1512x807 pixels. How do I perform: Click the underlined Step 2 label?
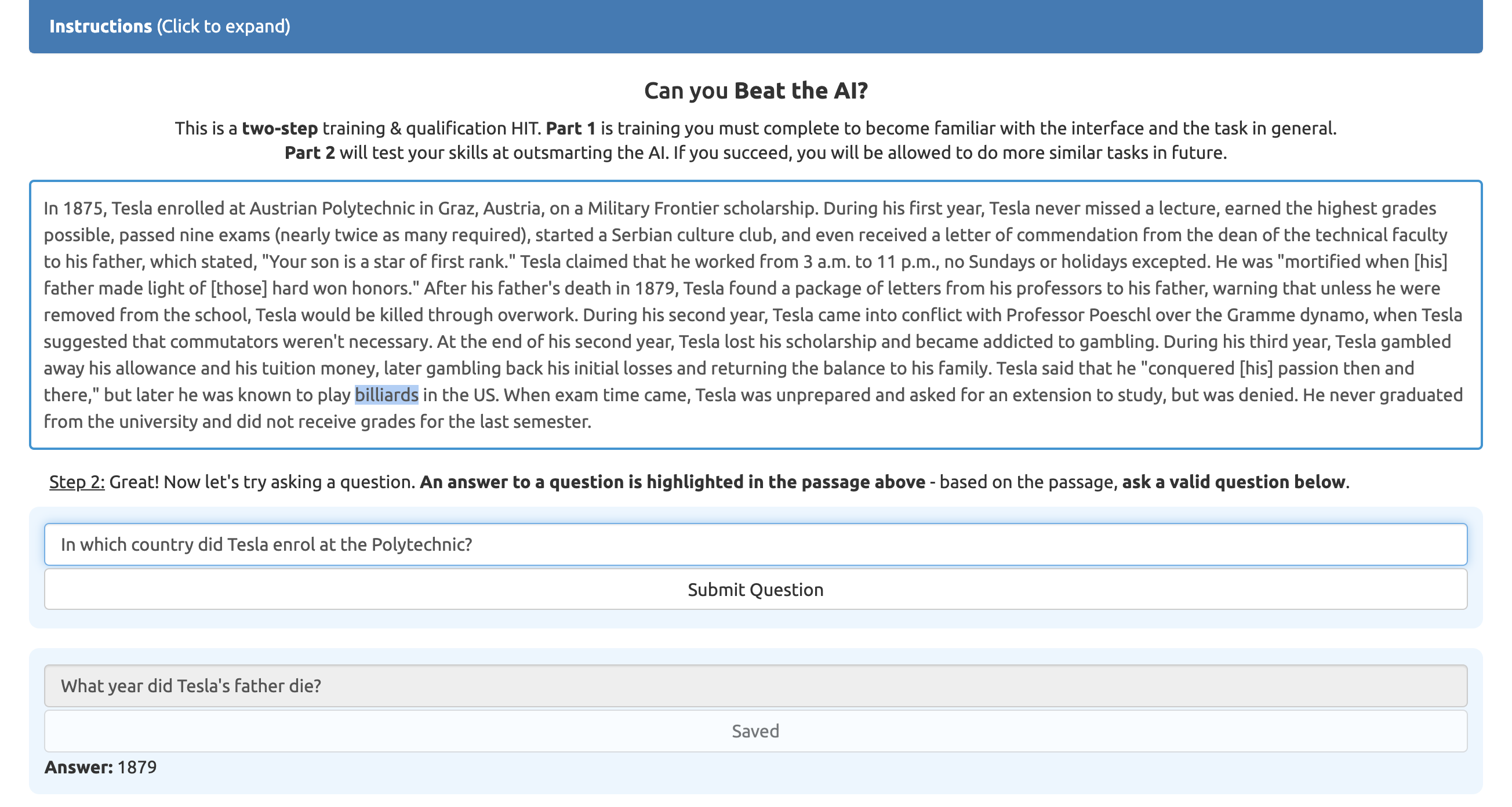(77, 482)
